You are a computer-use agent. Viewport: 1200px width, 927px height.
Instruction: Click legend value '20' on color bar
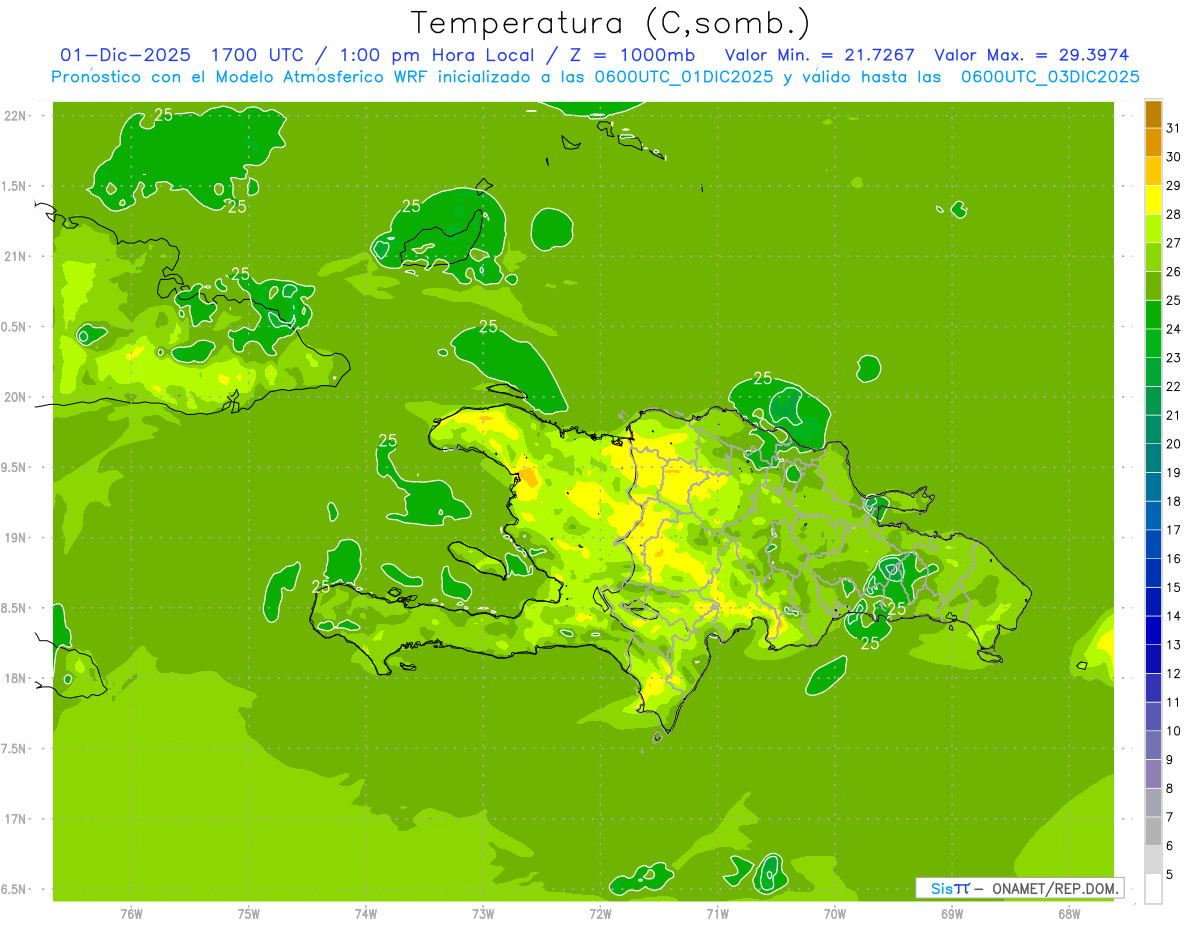pyautogui.click(x=1173, y=444)
